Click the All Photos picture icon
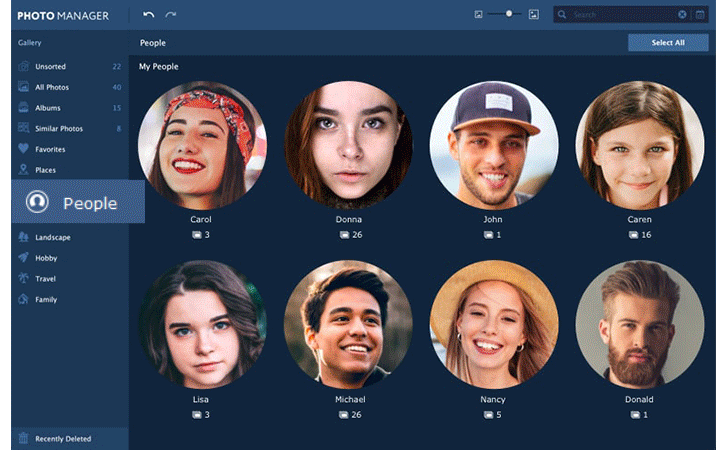Screen dimensions: 728x450 pos(23,86)
